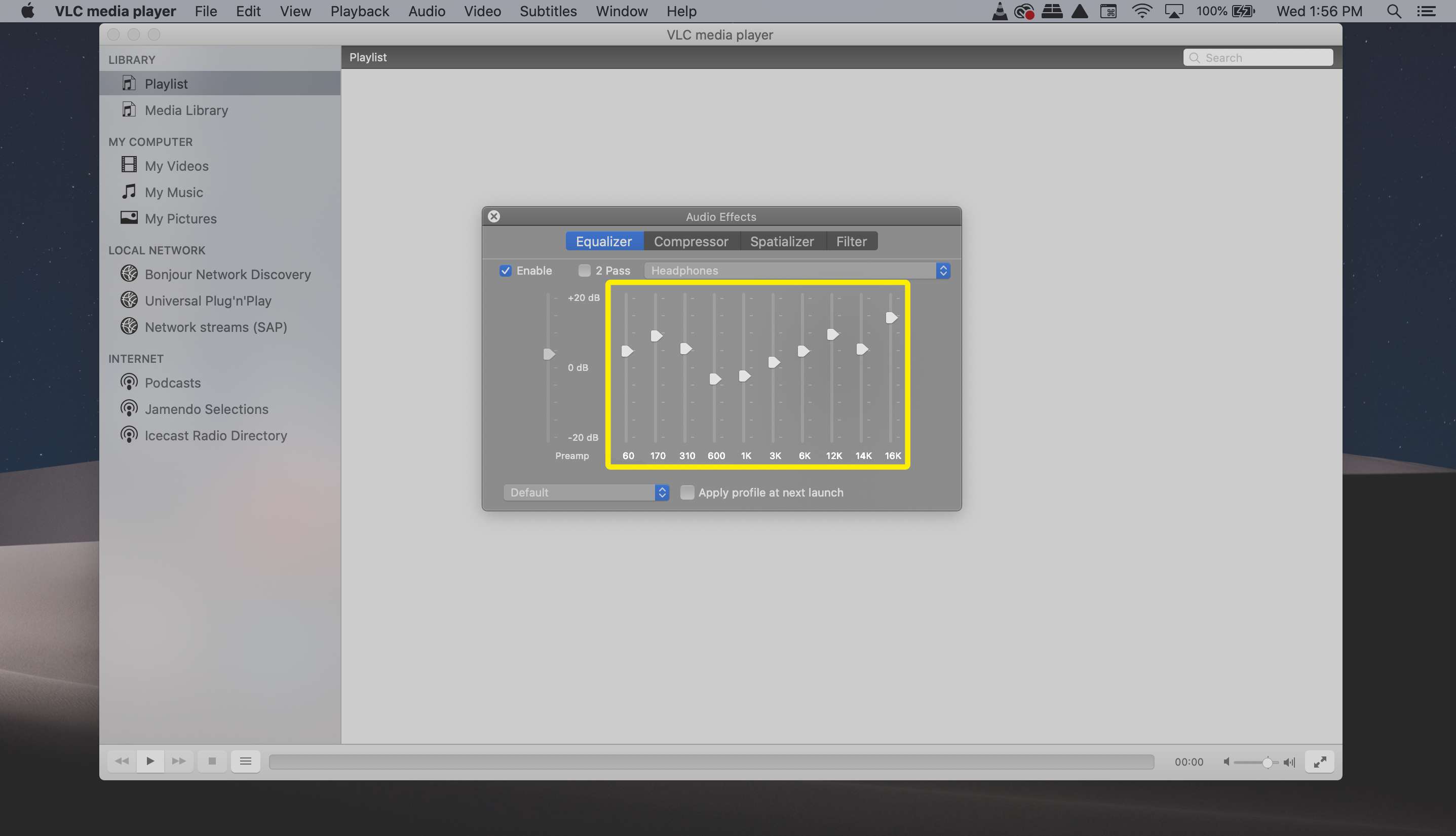Click the Bonjour Network Discovery globe icon
This screenshot has height=836, width=1456.
129,273
